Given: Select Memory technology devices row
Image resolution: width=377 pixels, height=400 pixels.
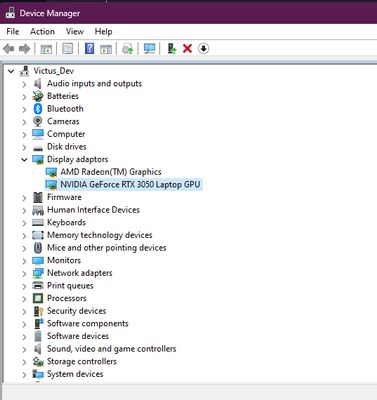Looking at the screenshot, I should tap(100, 235).
